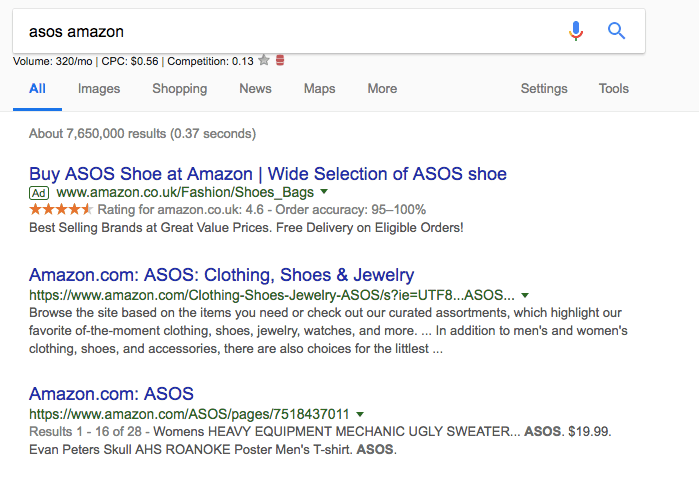Open the Settings menu

[x=544, y=89]
